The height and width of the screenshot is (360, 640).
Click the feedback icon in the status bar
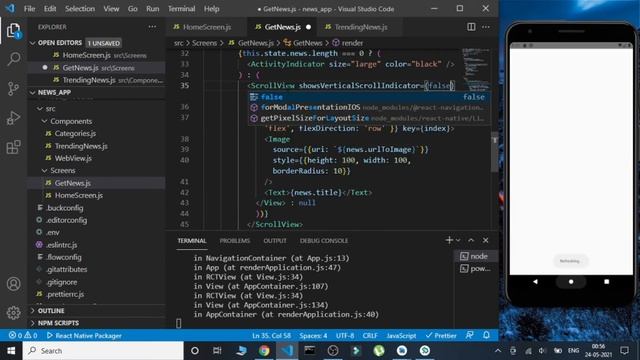click(x=470, y=336)
